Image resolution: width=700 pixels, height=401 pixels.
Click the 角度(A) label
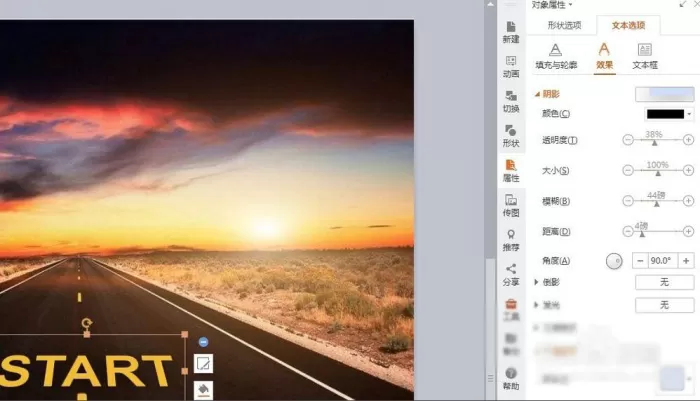pos(556,260)
